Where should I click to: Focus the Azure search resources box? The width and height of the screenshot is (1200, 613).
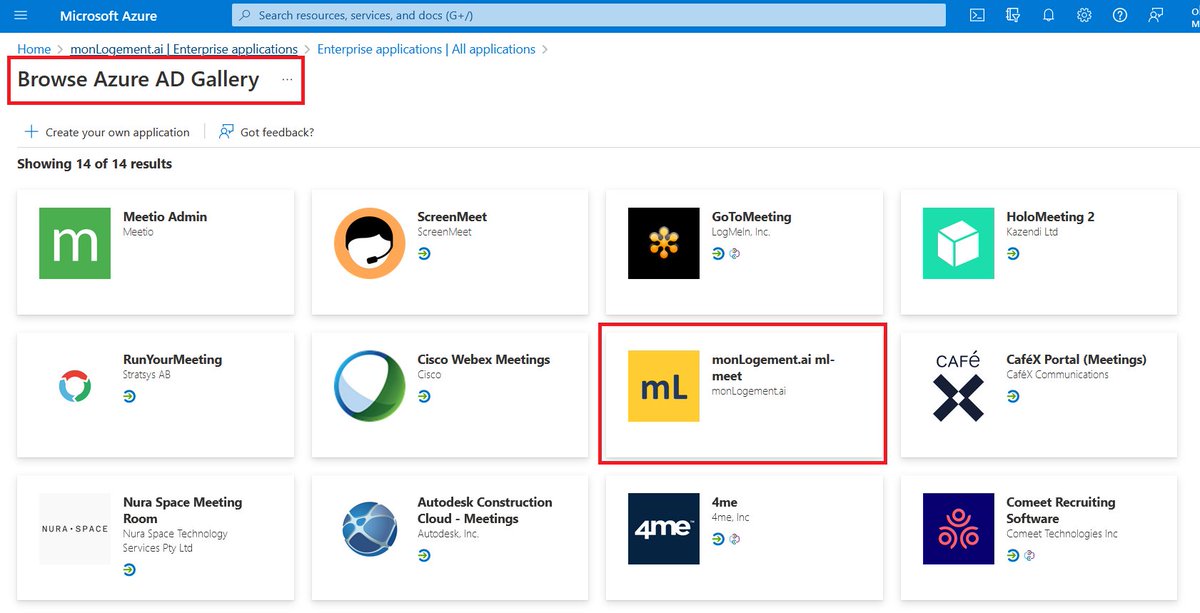[589, 15]
